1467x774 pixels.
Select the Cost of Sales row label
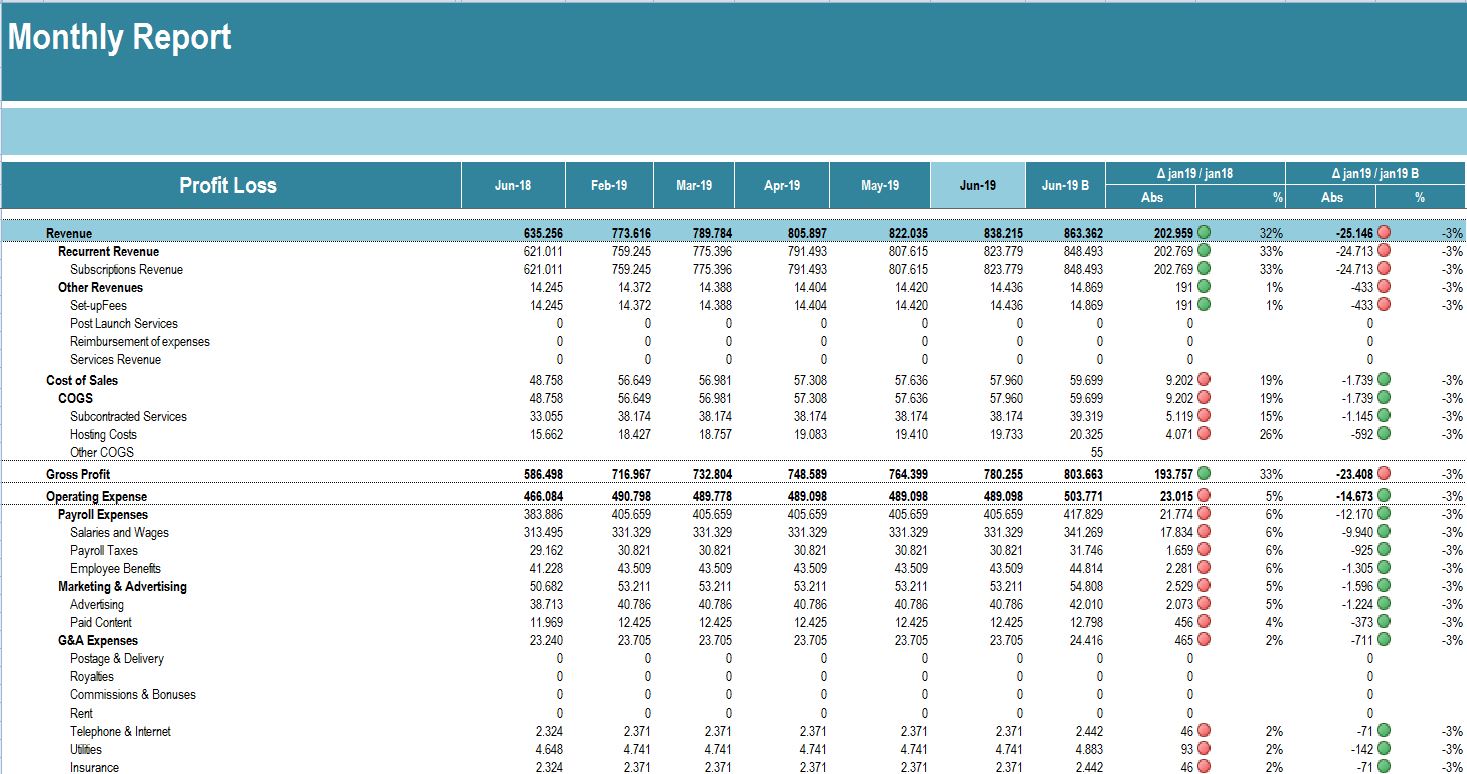(82, 380)
